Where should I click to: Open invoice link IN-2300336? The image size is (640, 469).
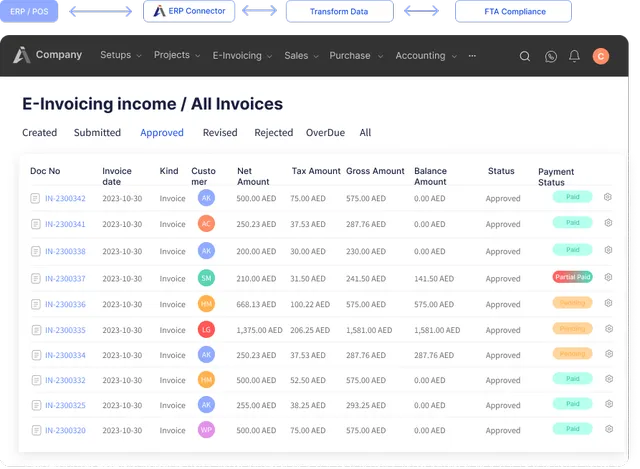pos(65,304)
